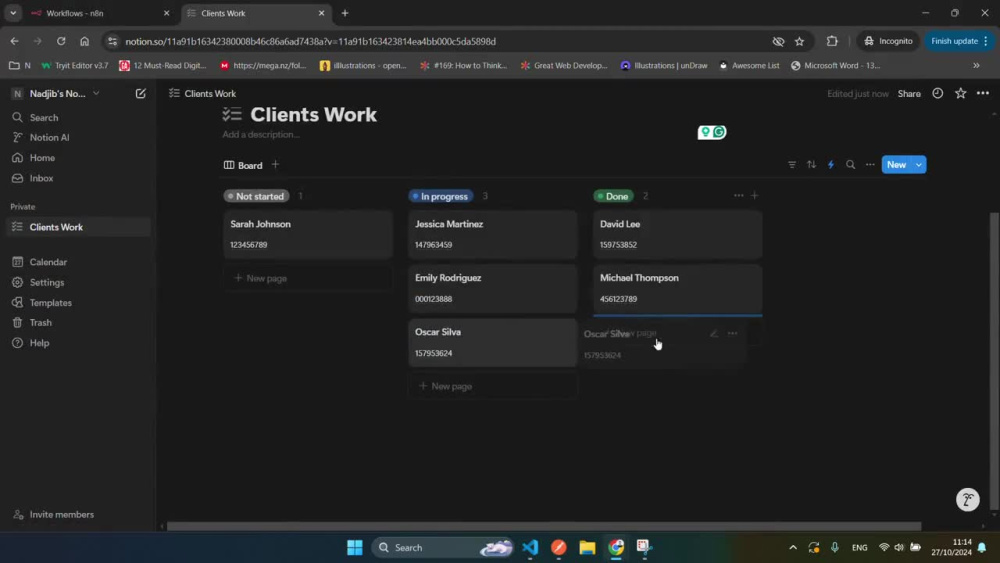Click taskbar Search box
1000x563 pixels.
(x=443, y=547)
